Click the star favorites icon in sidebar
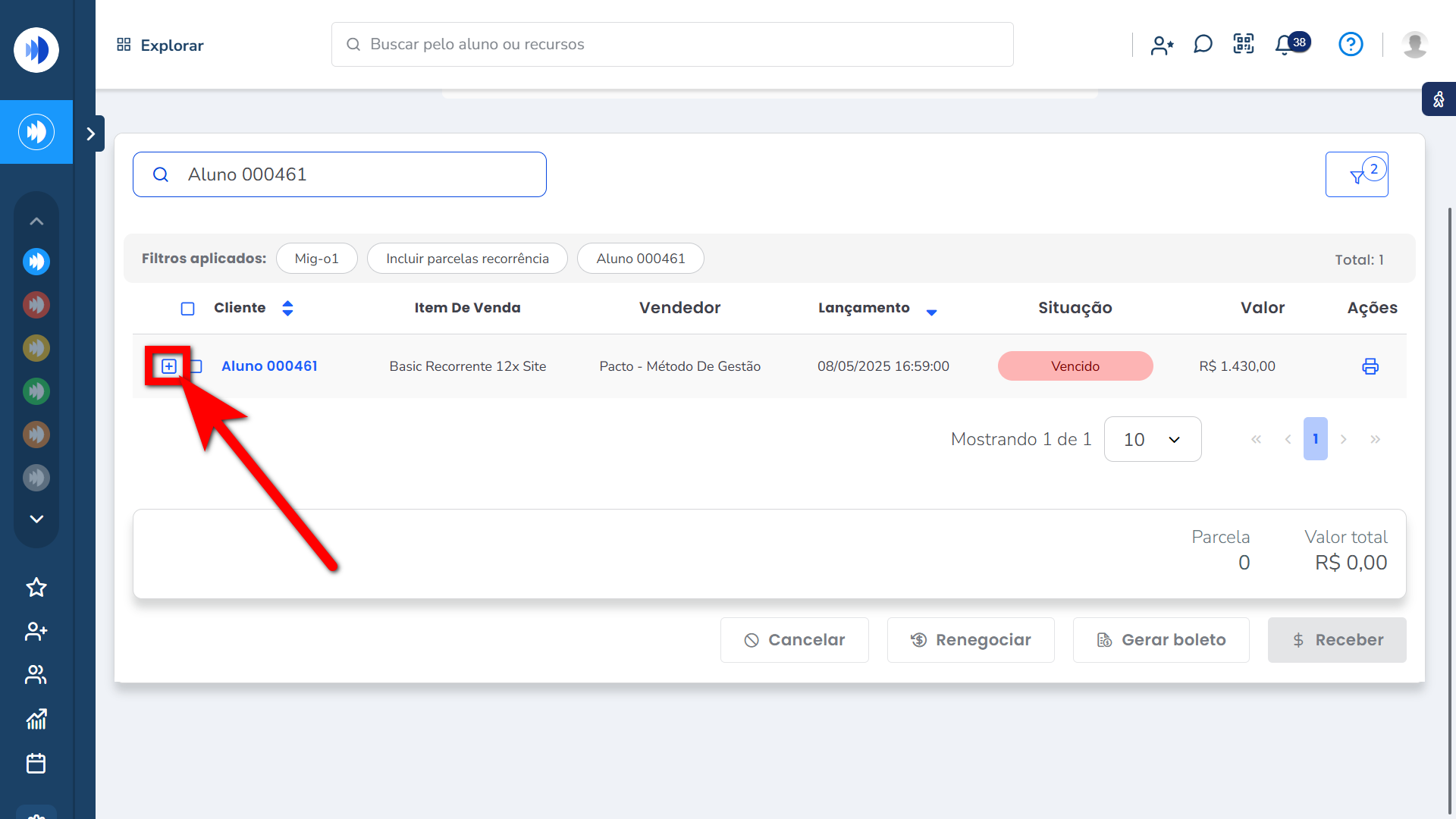 tap(36, 587)
